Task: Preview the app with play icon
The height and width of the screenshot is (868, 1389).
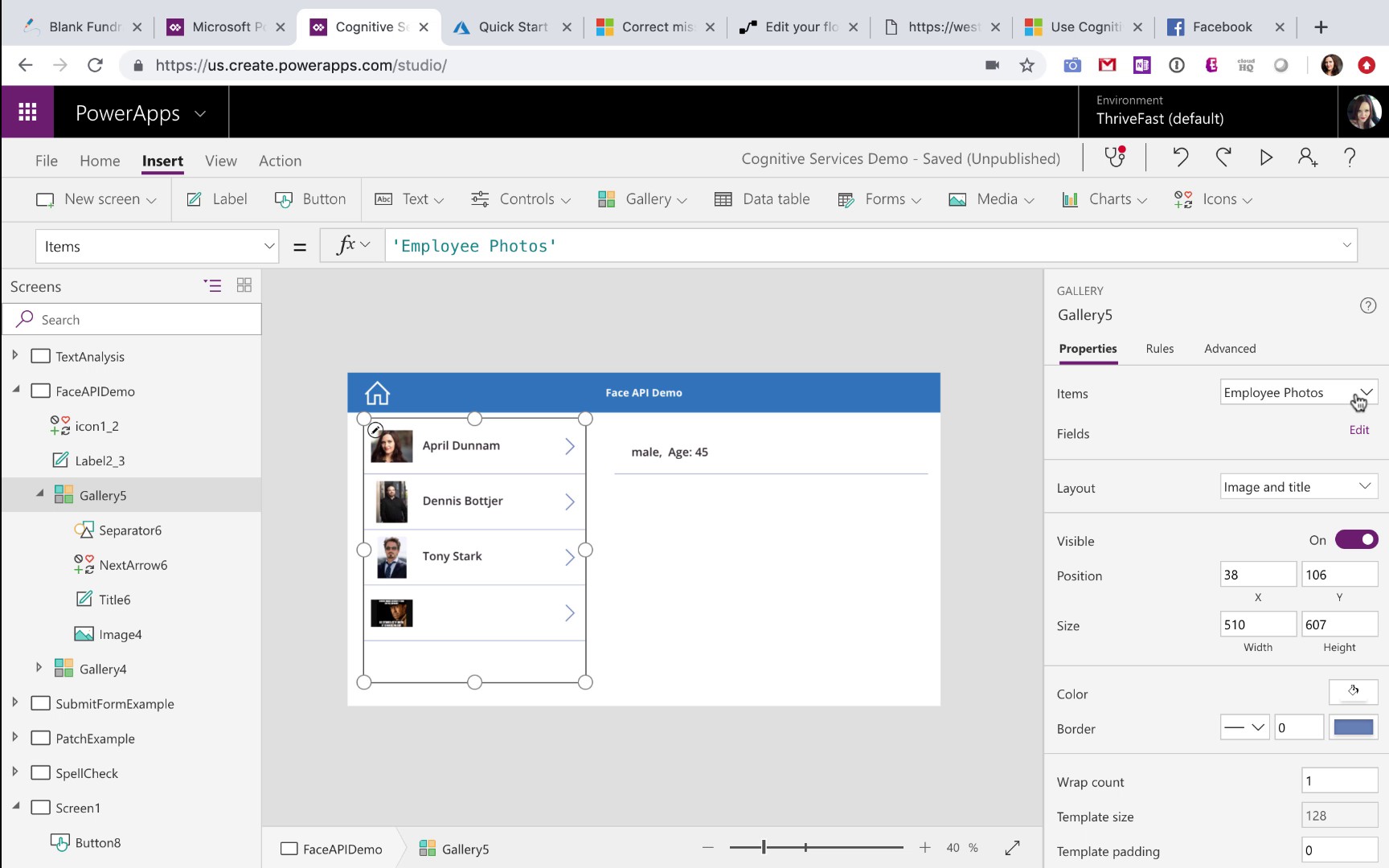Action: coord(1266,158)
